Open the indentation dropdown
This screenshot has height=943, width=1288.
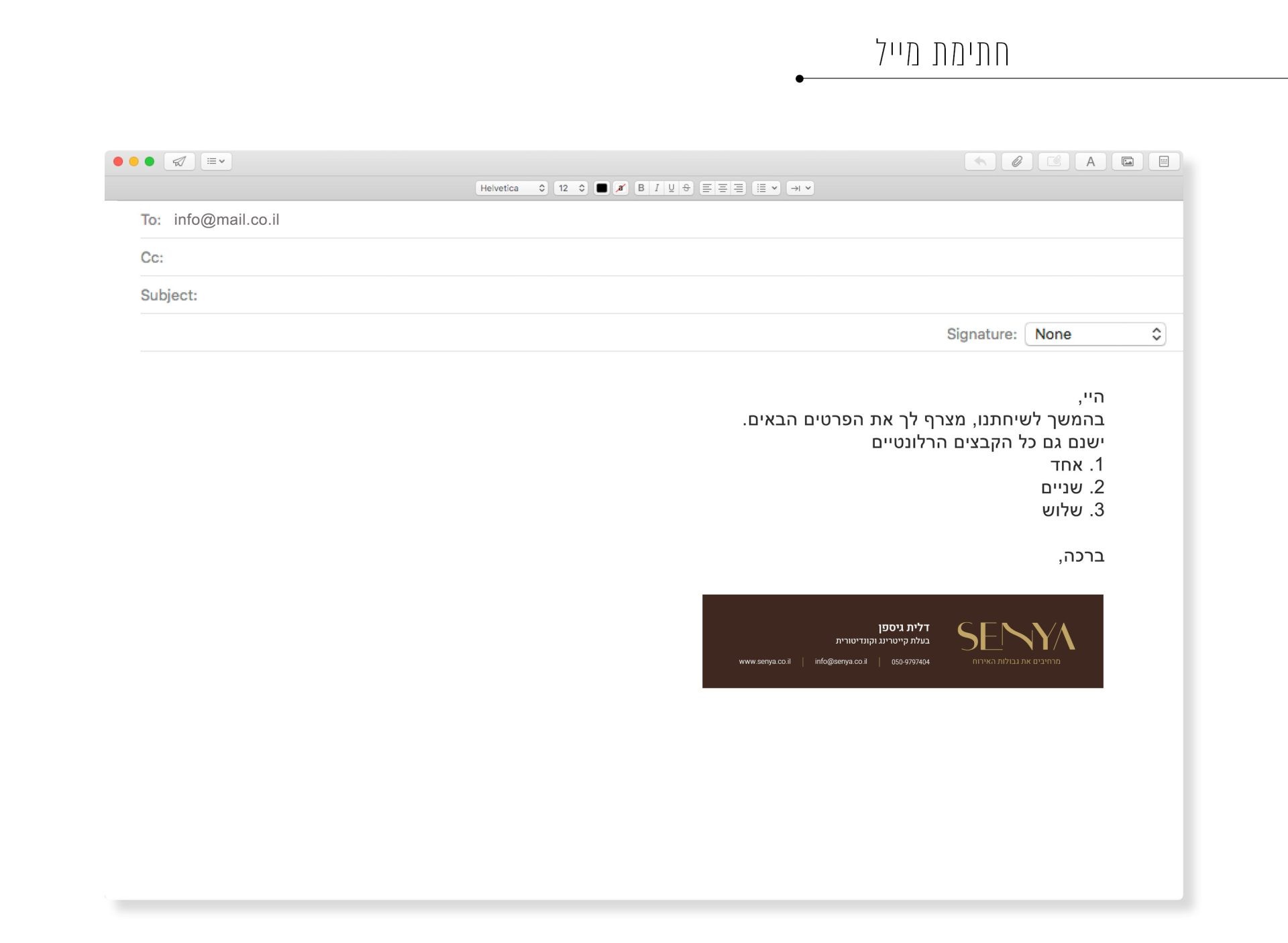(800, 188)
